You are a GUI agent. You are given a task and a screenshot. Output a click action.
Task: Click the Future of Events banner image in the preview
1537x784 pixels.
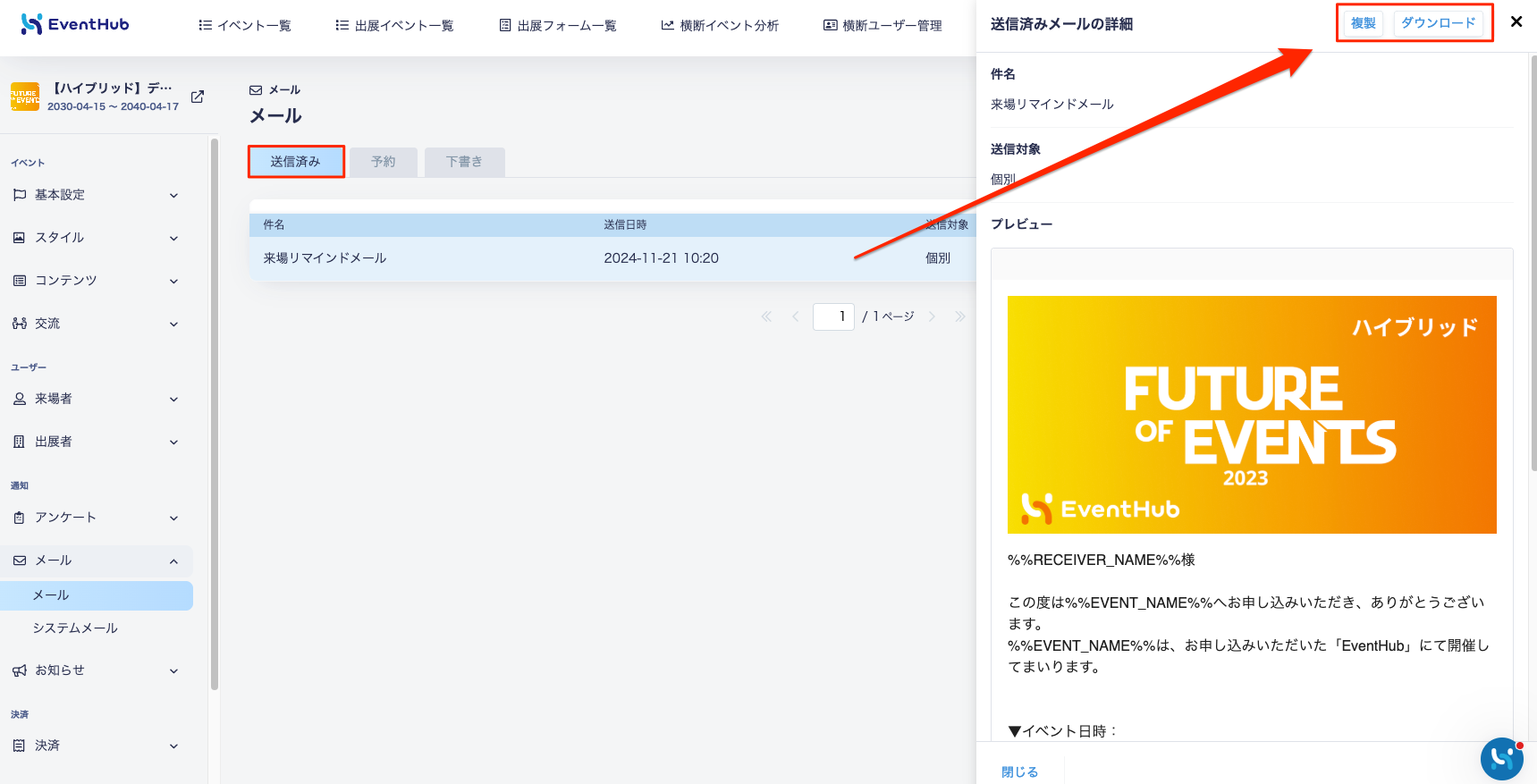point(1252,415)
